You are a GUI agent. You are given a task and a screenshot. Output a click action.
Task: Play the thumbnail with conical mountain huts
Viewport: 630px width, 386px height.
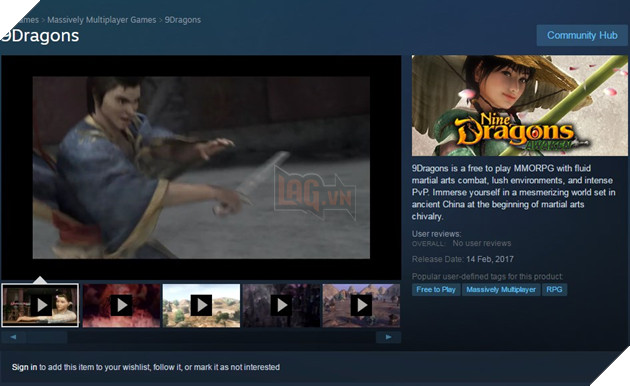click(x=361, y=305)
